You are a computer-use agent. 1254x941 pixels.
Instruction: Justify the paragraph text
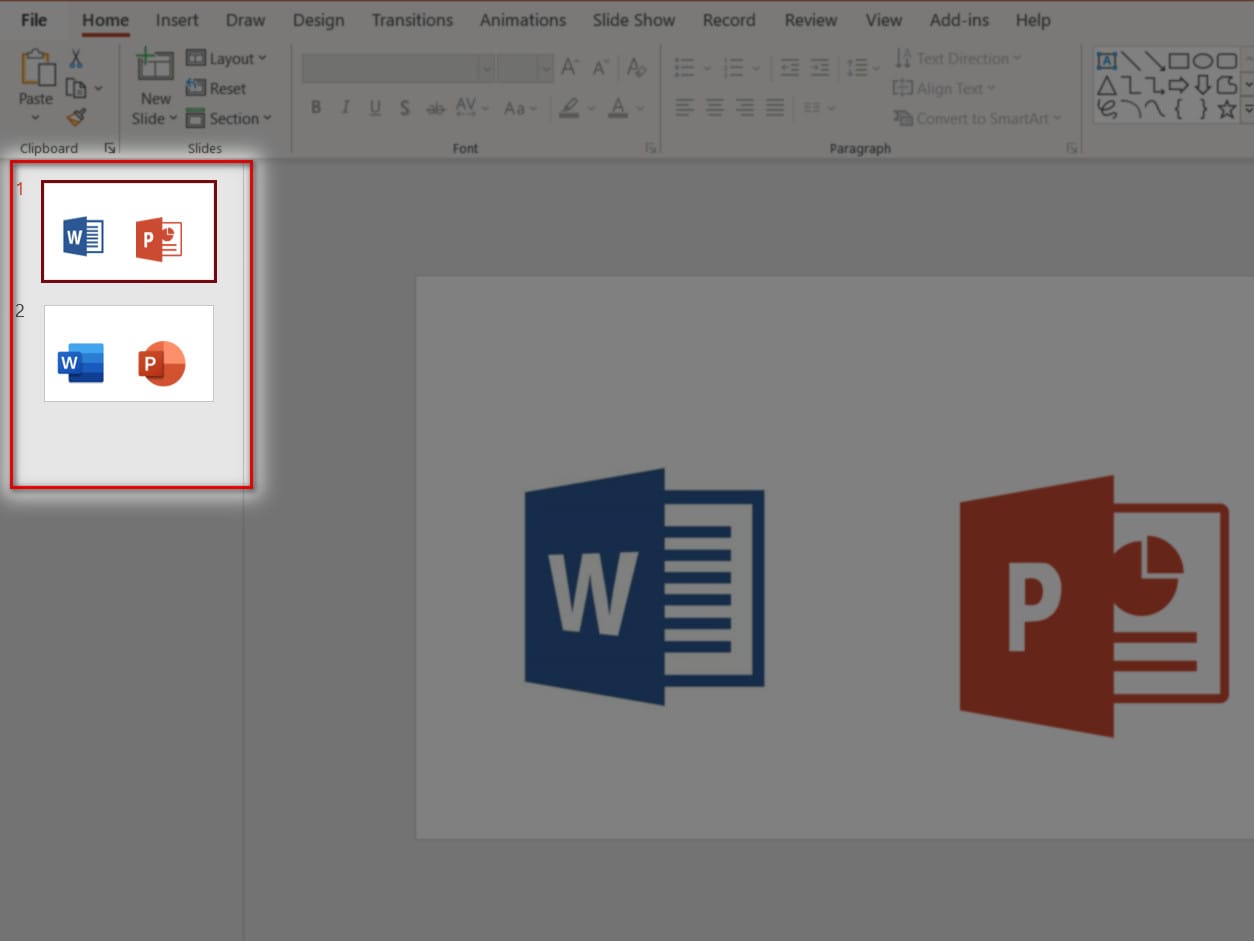[774, 107]
